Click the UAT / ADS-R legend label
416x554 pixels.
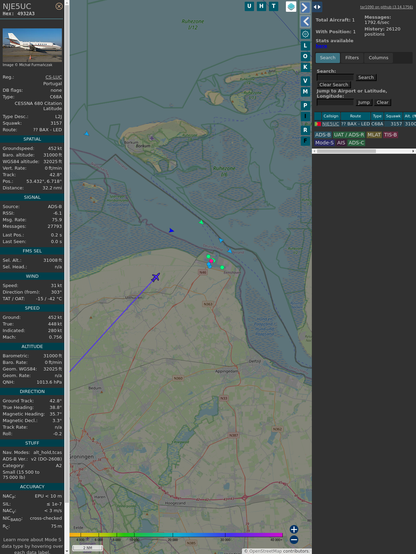348,135
